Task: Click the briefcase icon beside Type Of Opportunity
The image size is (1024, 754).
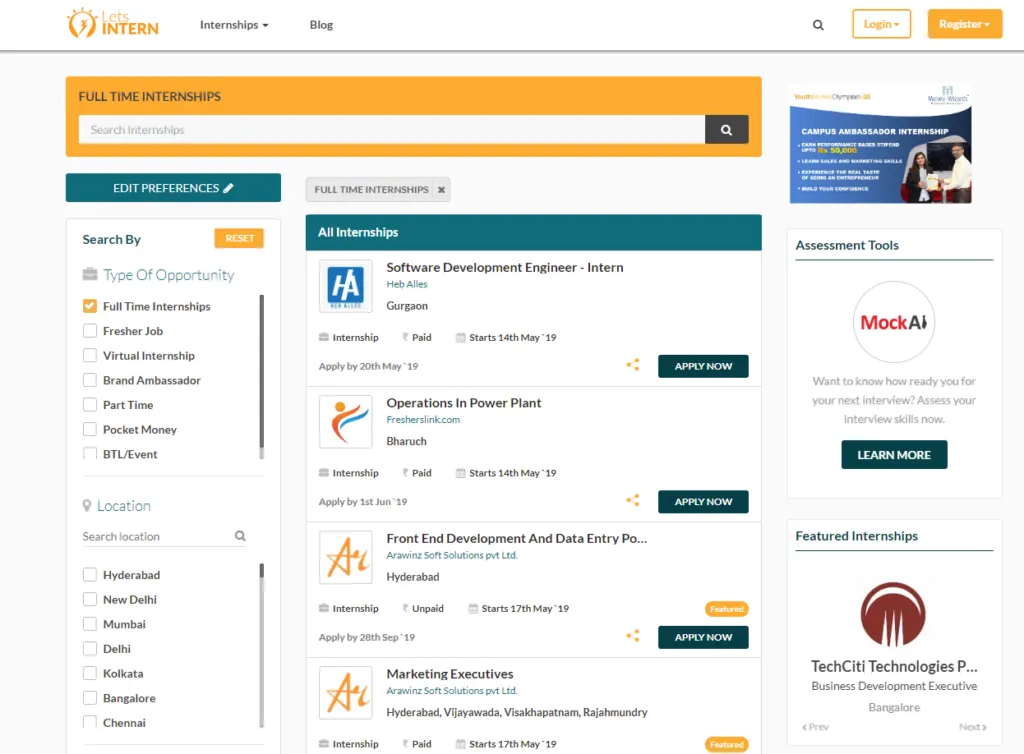Action: point(90,274)
